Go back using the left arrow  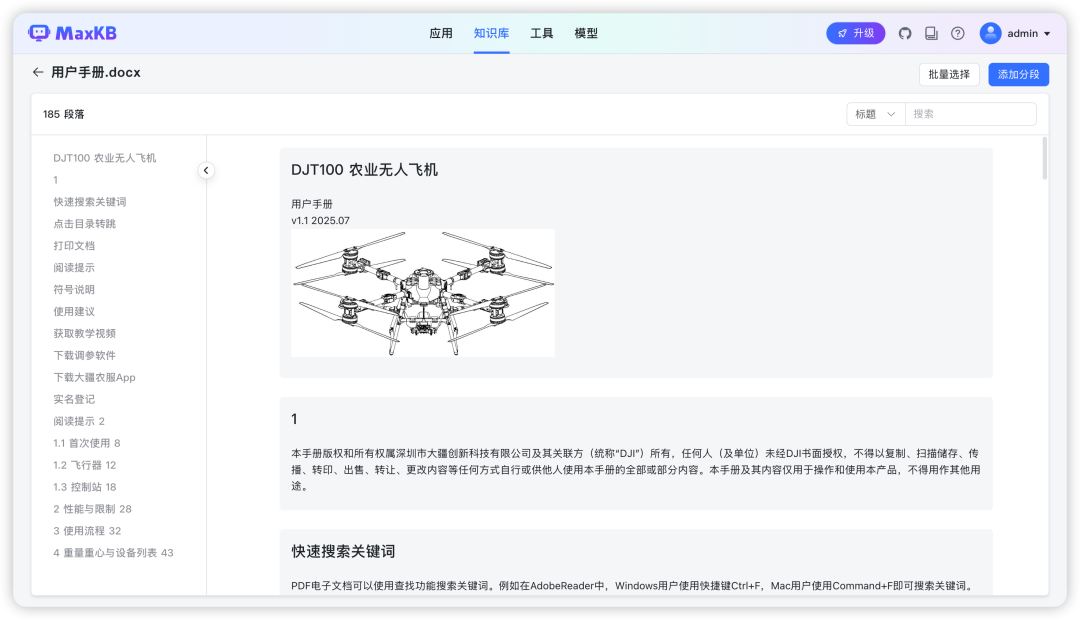point(38,72)
